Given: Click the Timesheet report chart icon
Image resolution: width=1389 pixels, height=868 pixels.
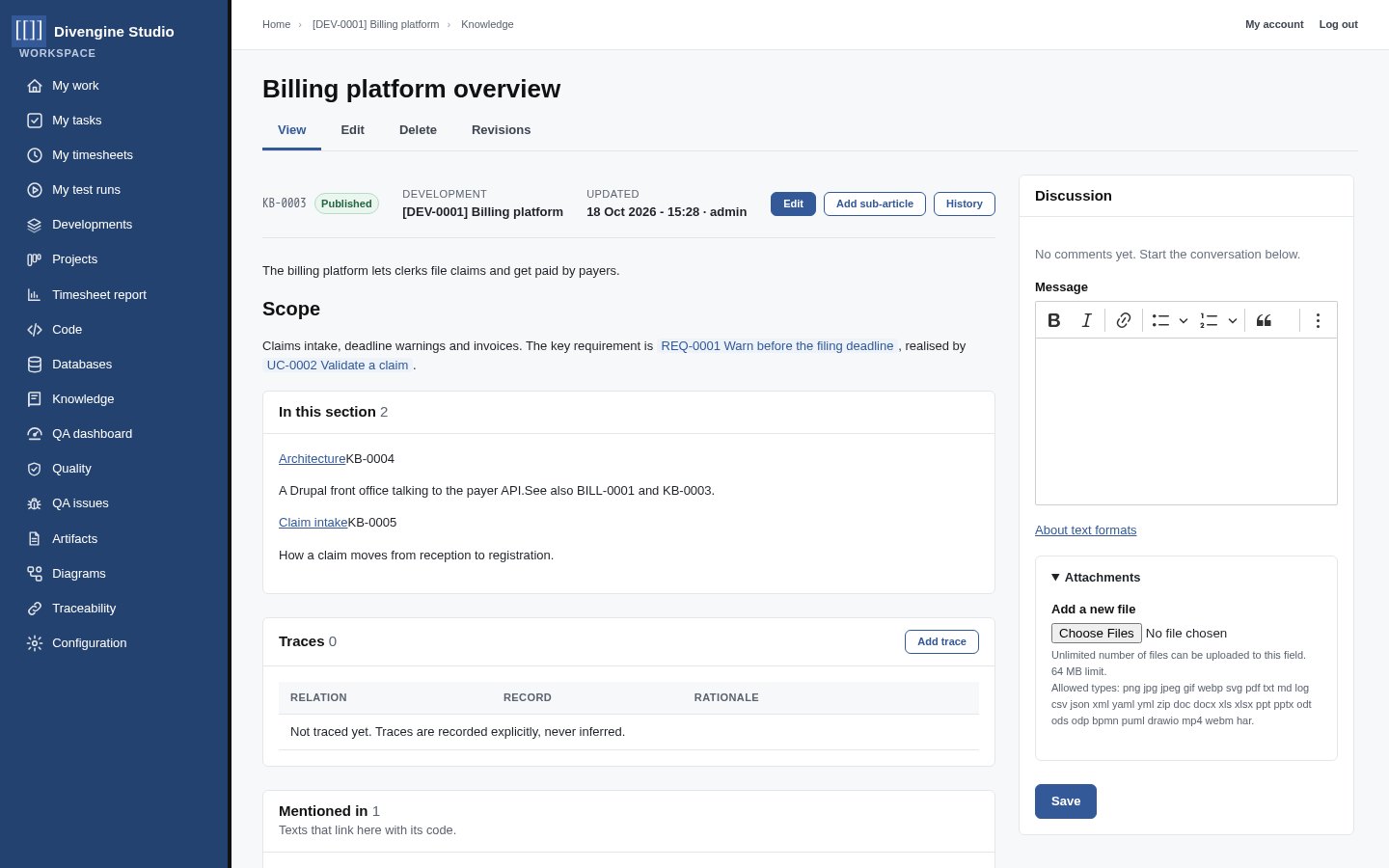Looking at the screenshot, I should tap(35, 295).
